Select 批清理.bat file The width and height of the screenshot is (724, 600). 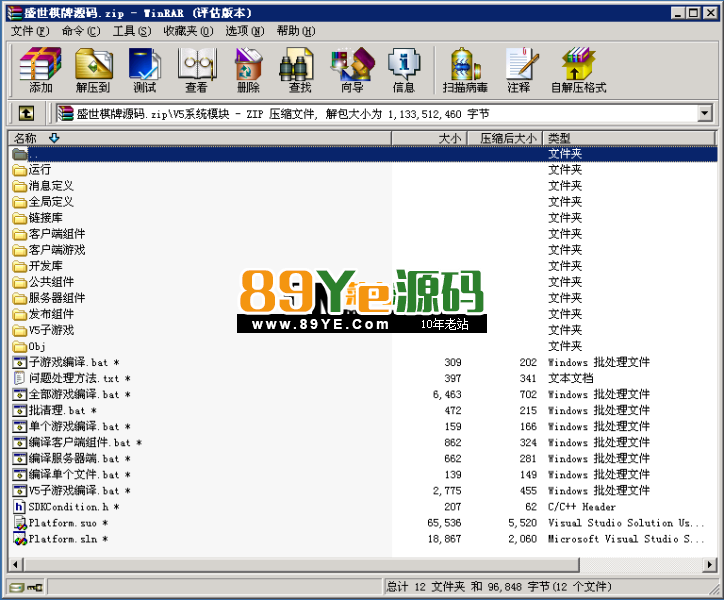pyautogui.click(x=54, y=411)
